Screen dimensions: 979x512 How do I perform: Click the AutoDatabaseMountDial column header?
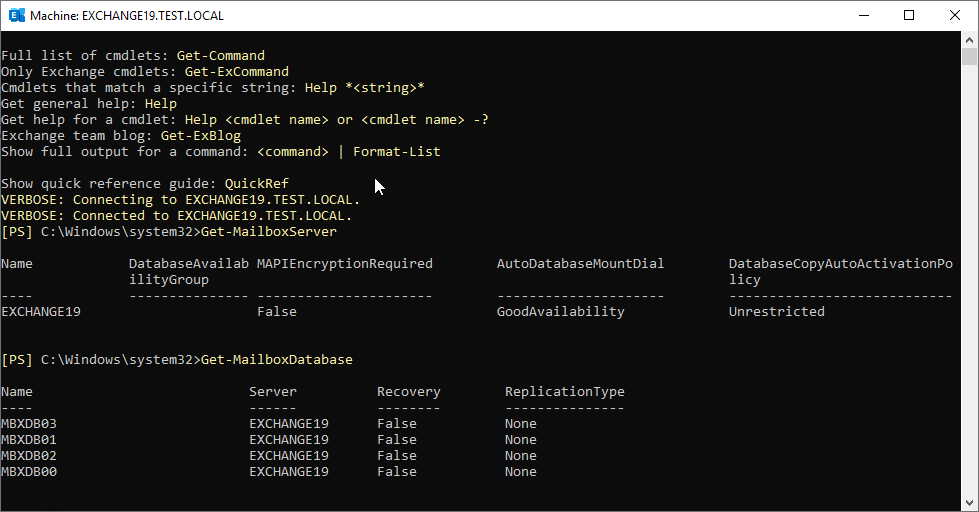tap(581, 263)
